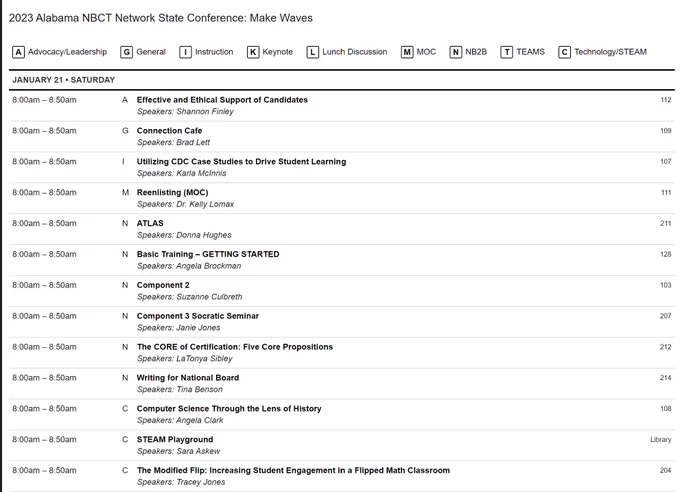Click speaker name Angela Brockman

tap(209, 266)
